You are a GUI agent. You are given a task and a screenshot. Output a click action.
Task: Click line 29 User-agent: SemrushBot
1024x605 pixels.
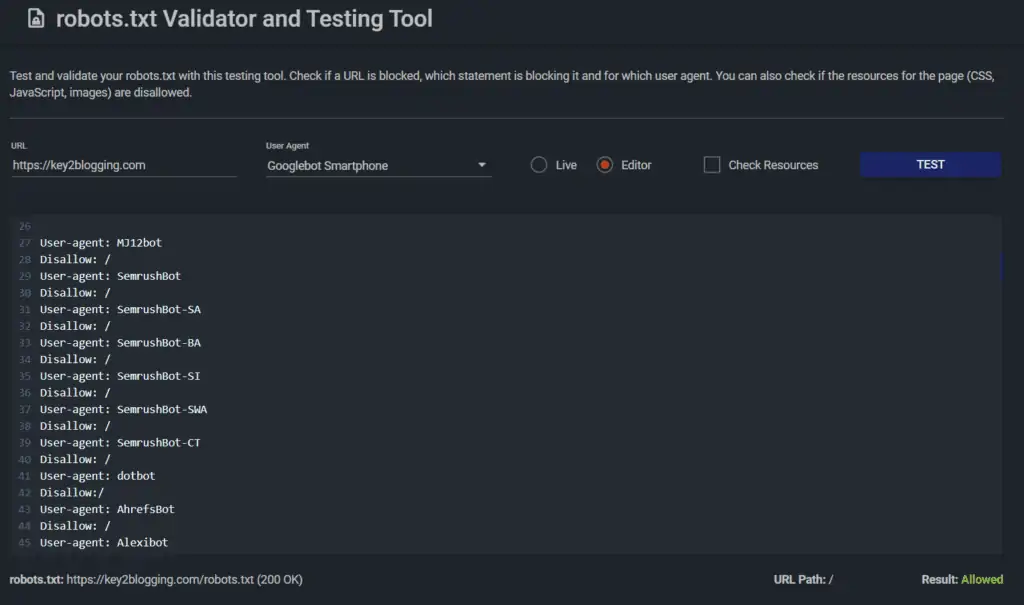click(110, 276)
